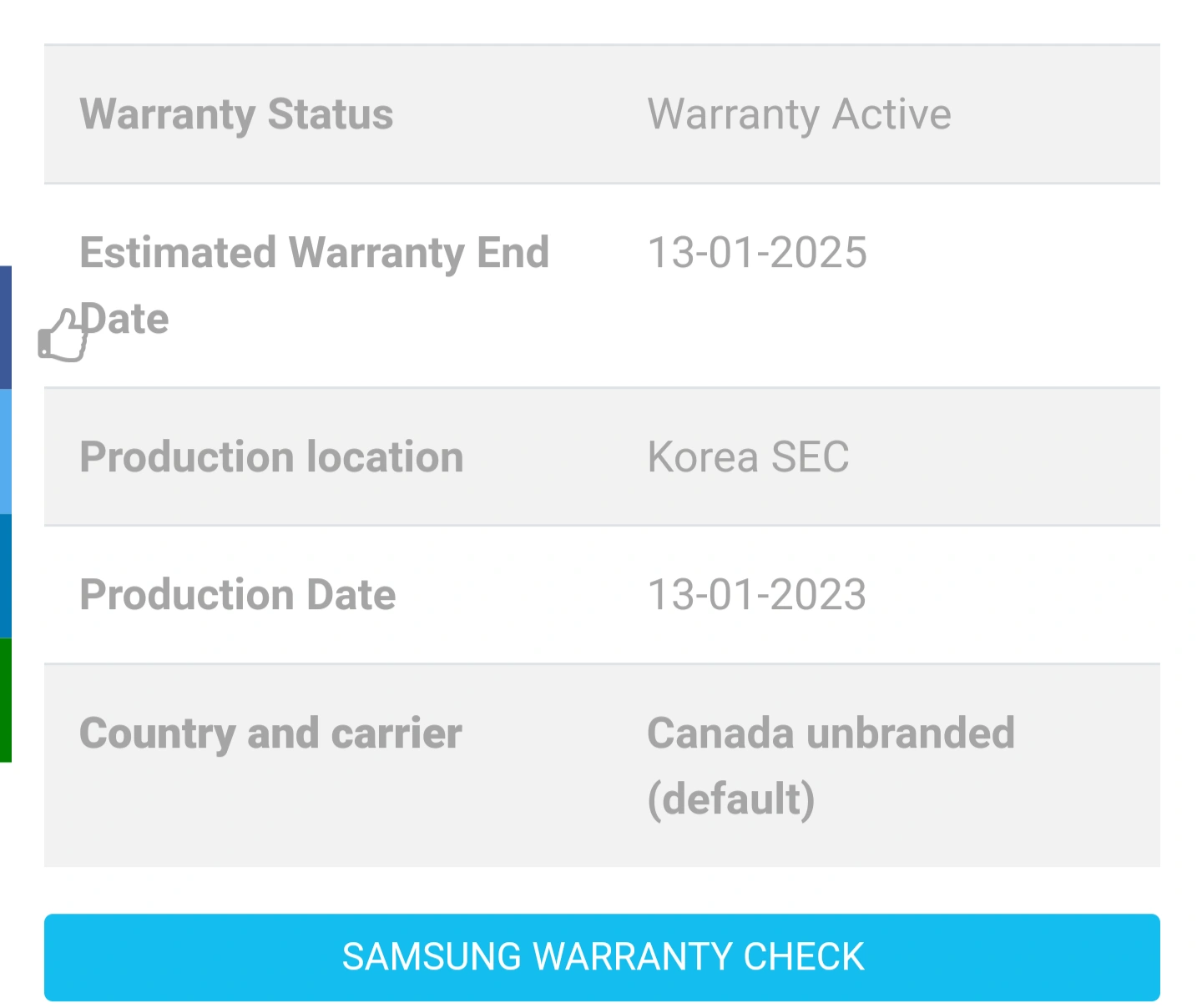Select the Canada unbranded text
Image resolution: width=1202 pixels, height=1008 pixels.
(x=831, y=733)
